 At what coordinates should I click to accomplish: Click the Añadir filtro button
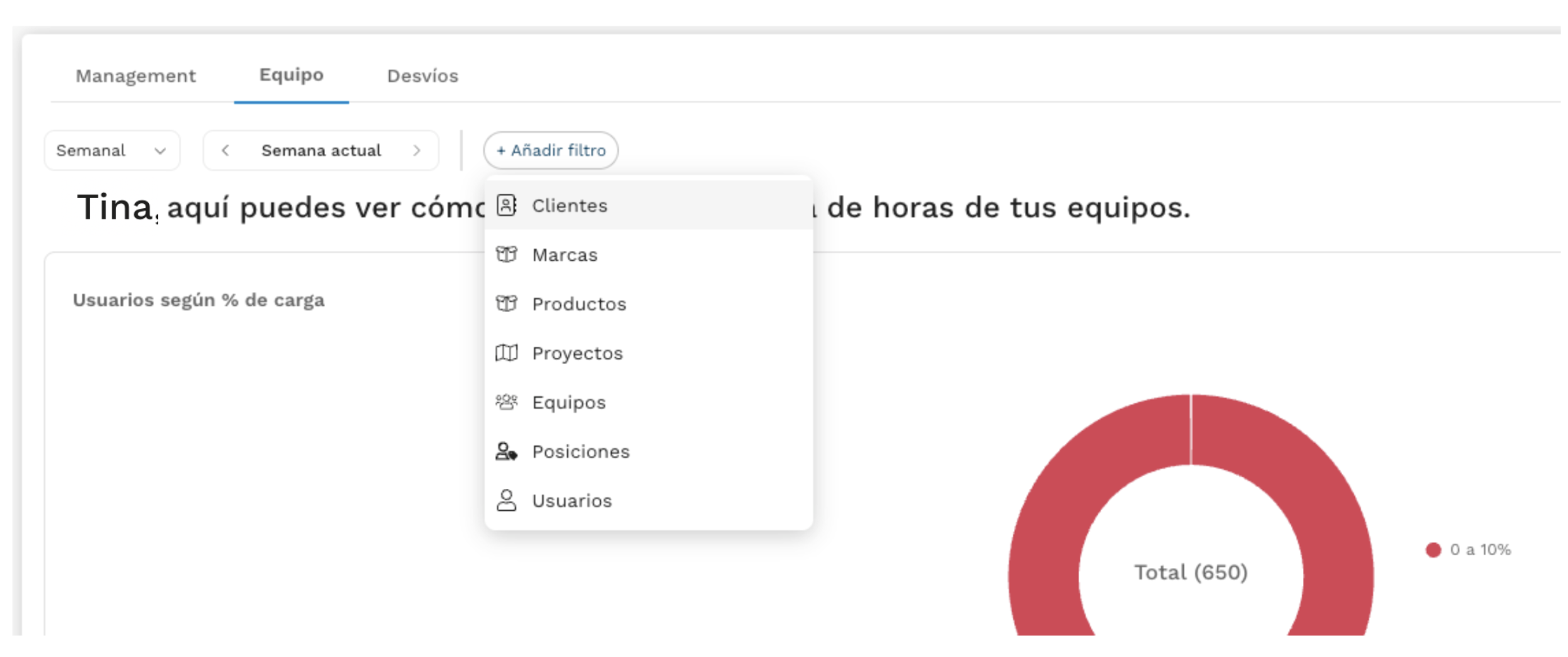click(x=551, y=150)
